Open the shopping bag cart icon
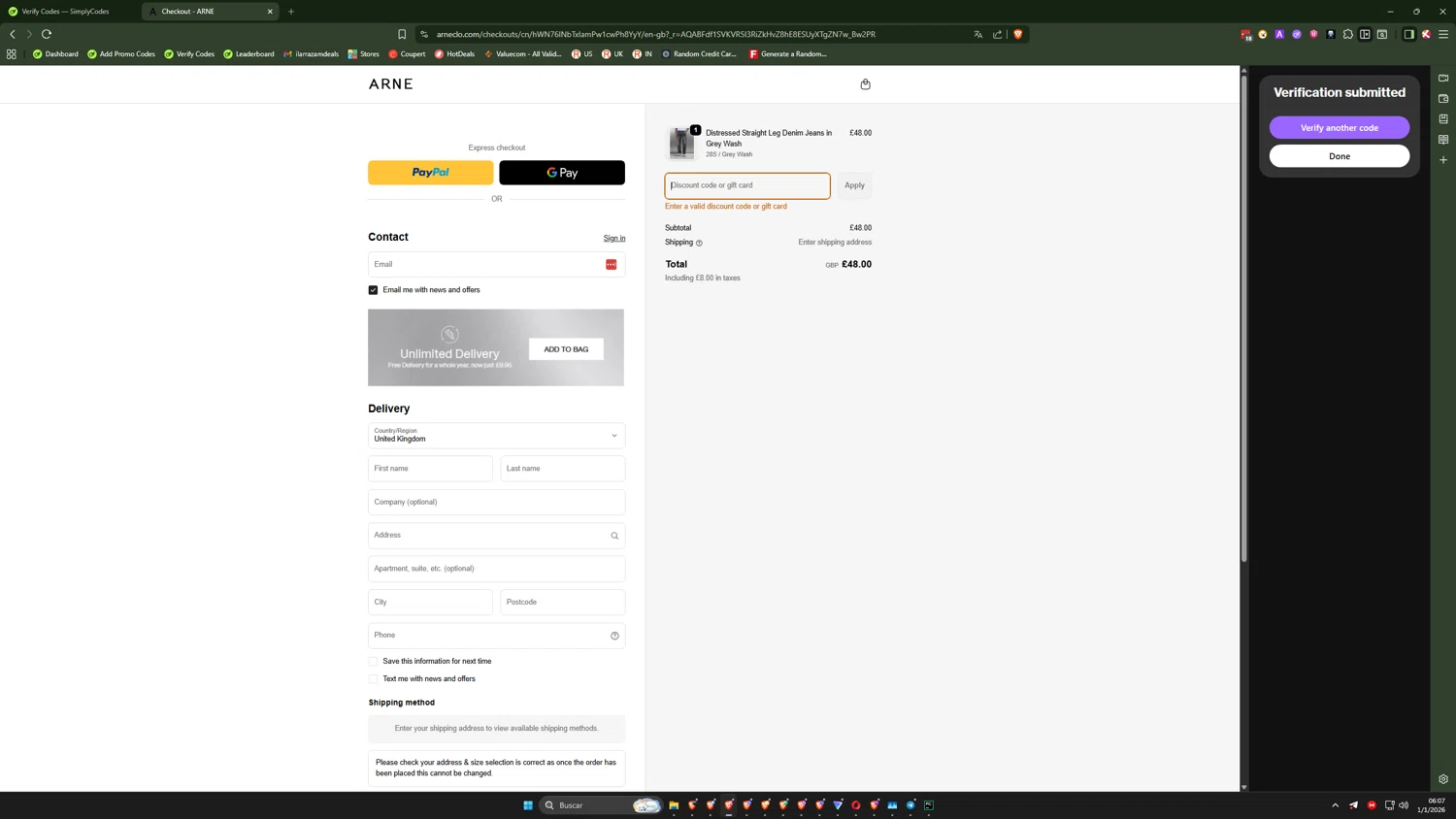Viewport: 1456px width, 819px height. click(865, 84)
